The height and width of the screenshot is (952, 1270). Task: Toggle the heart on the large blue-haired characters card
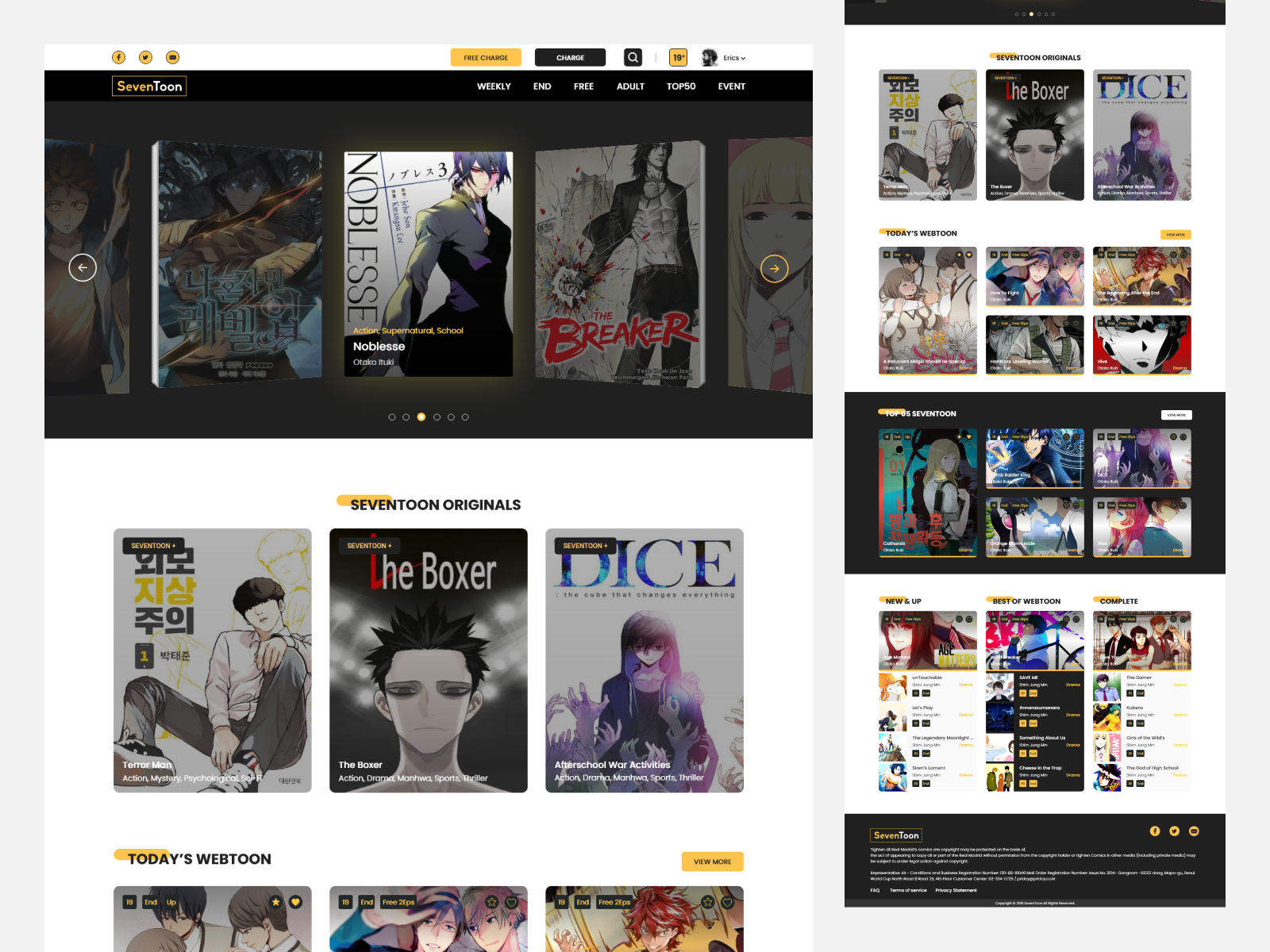pos(512,902)
